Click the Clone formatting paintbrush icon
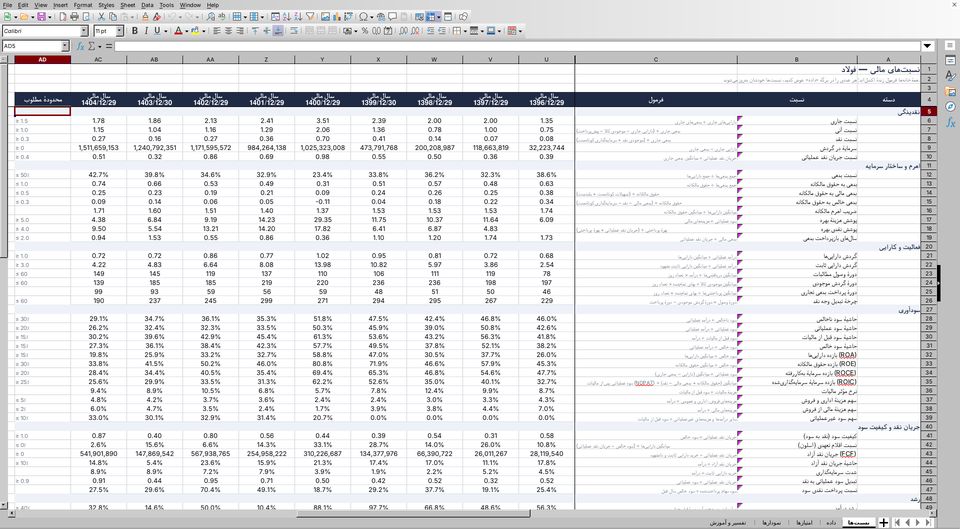Image resolution: width=960 pixels, height=529 pixels. [x=145, y=17]
